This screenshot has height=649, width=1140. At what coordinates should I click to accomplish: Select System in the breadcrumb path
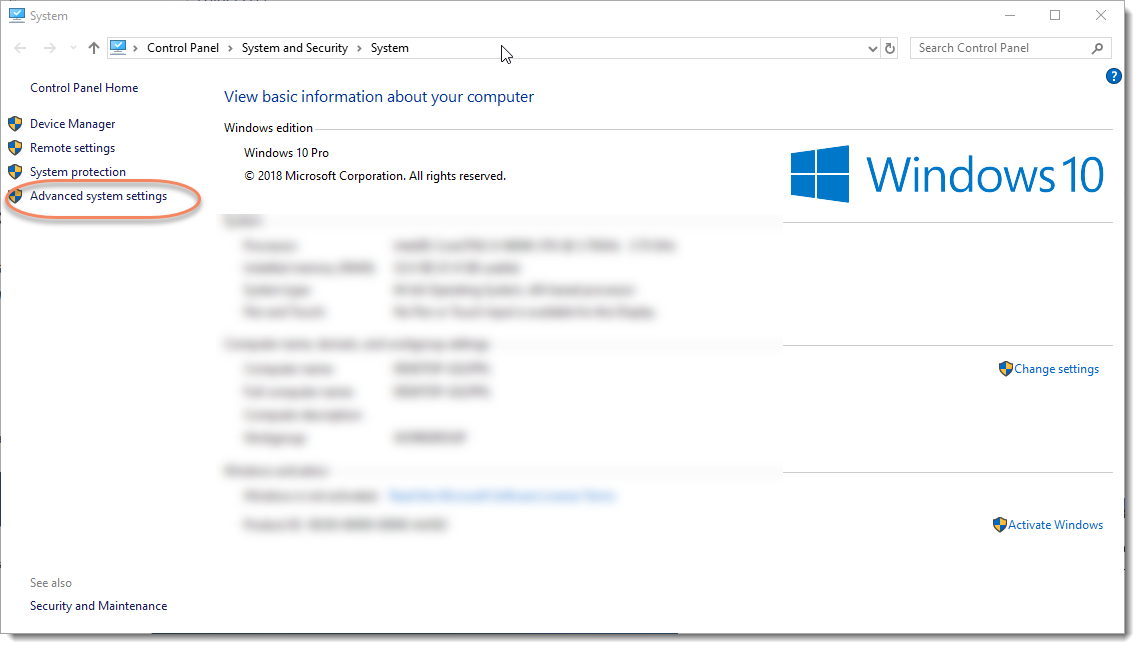pyautogui.click(x=390, y=48)
